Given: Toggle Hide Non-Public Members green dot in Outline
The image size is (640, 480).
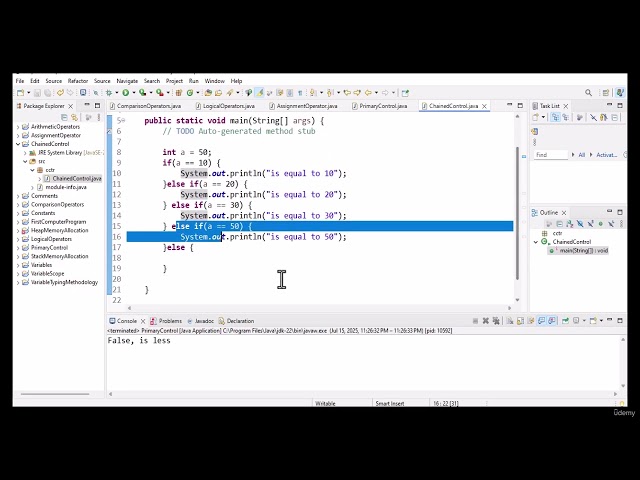Looking at the screenshot, I should [x=600, y=224].
